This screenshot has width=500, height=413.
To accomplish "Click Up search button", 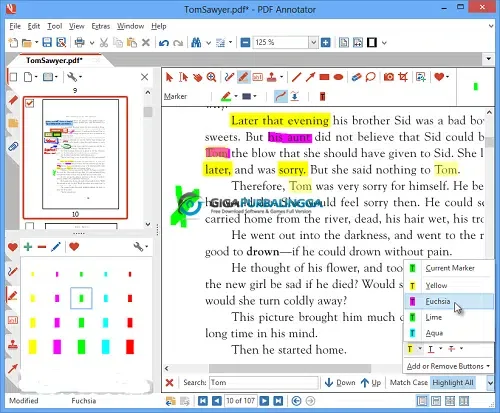I will (371, 382).
